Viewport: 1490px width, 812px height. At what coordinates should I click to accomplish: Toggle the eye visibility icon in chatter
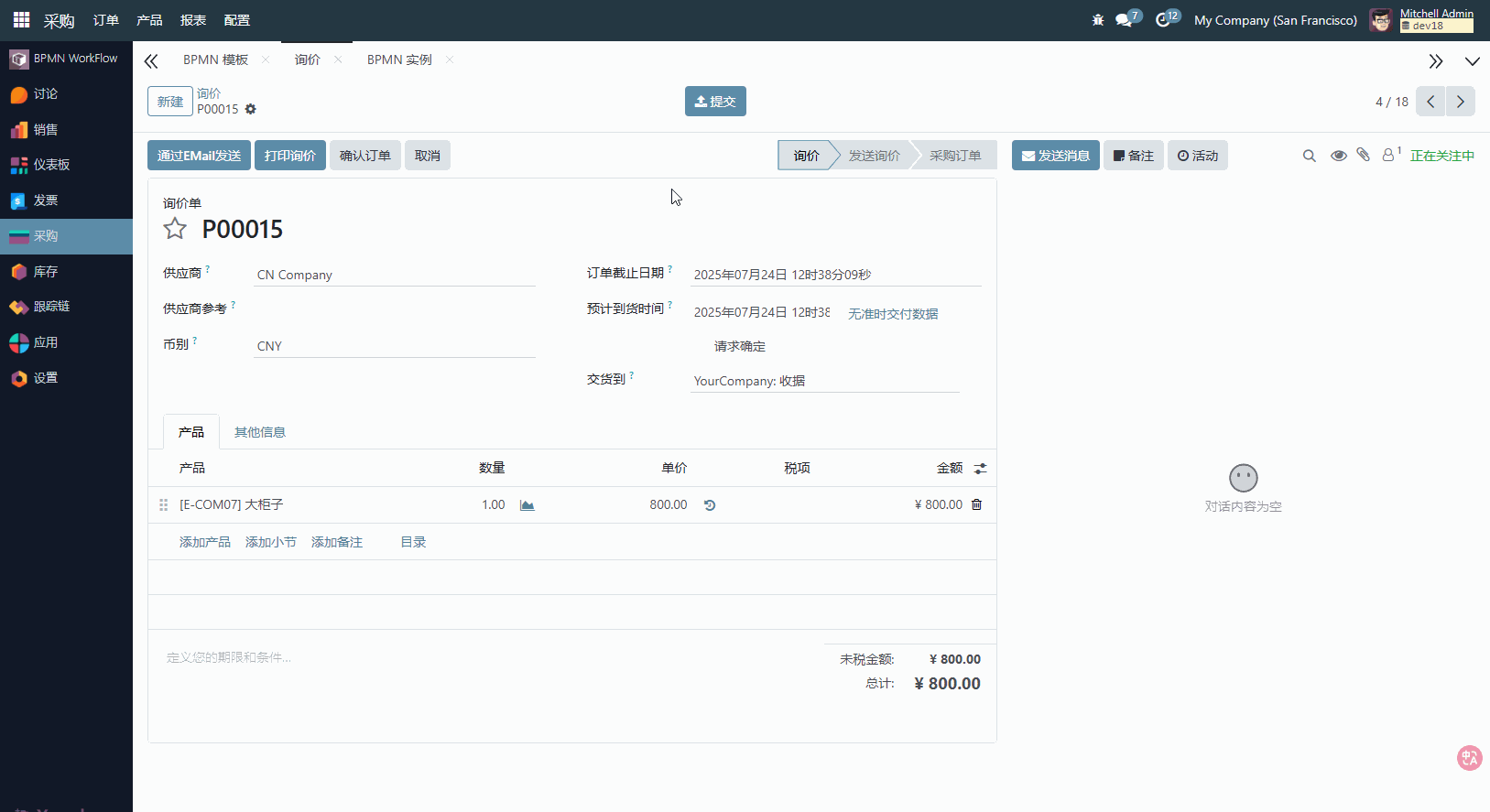point(1338,156)
